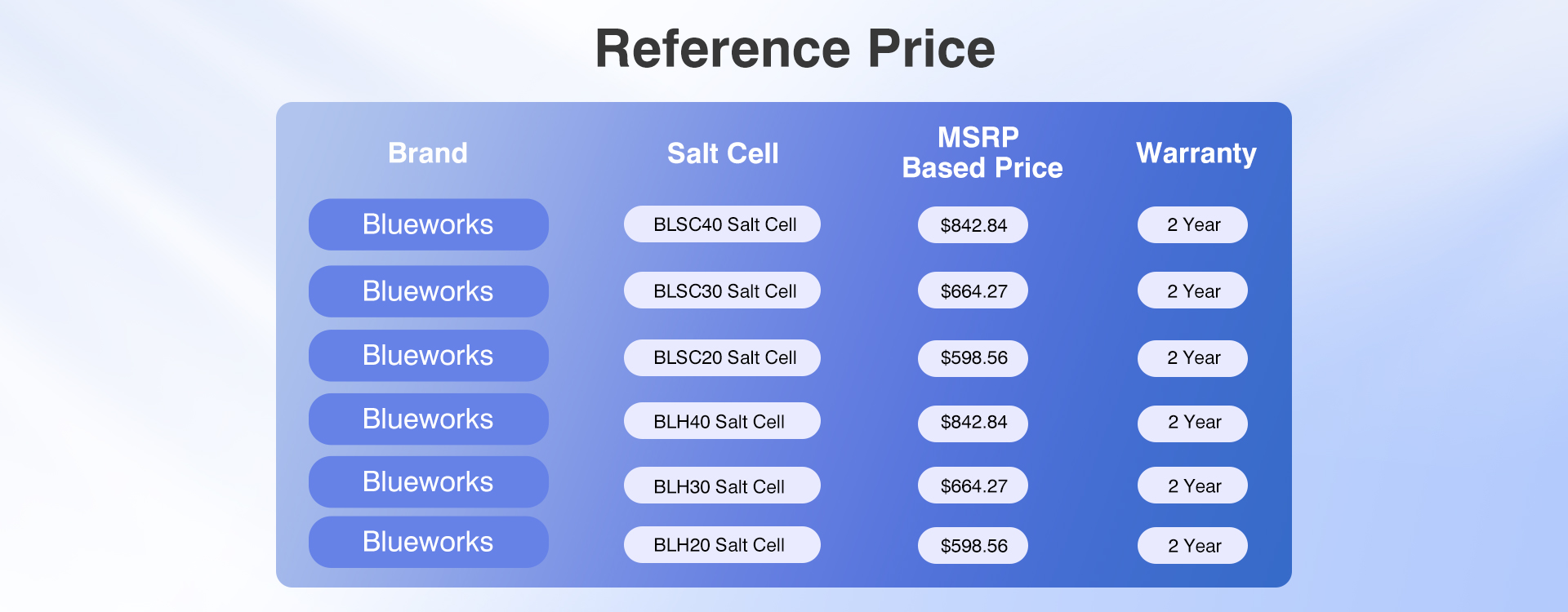Click the Reference Price title

click(x=795, y=48)
